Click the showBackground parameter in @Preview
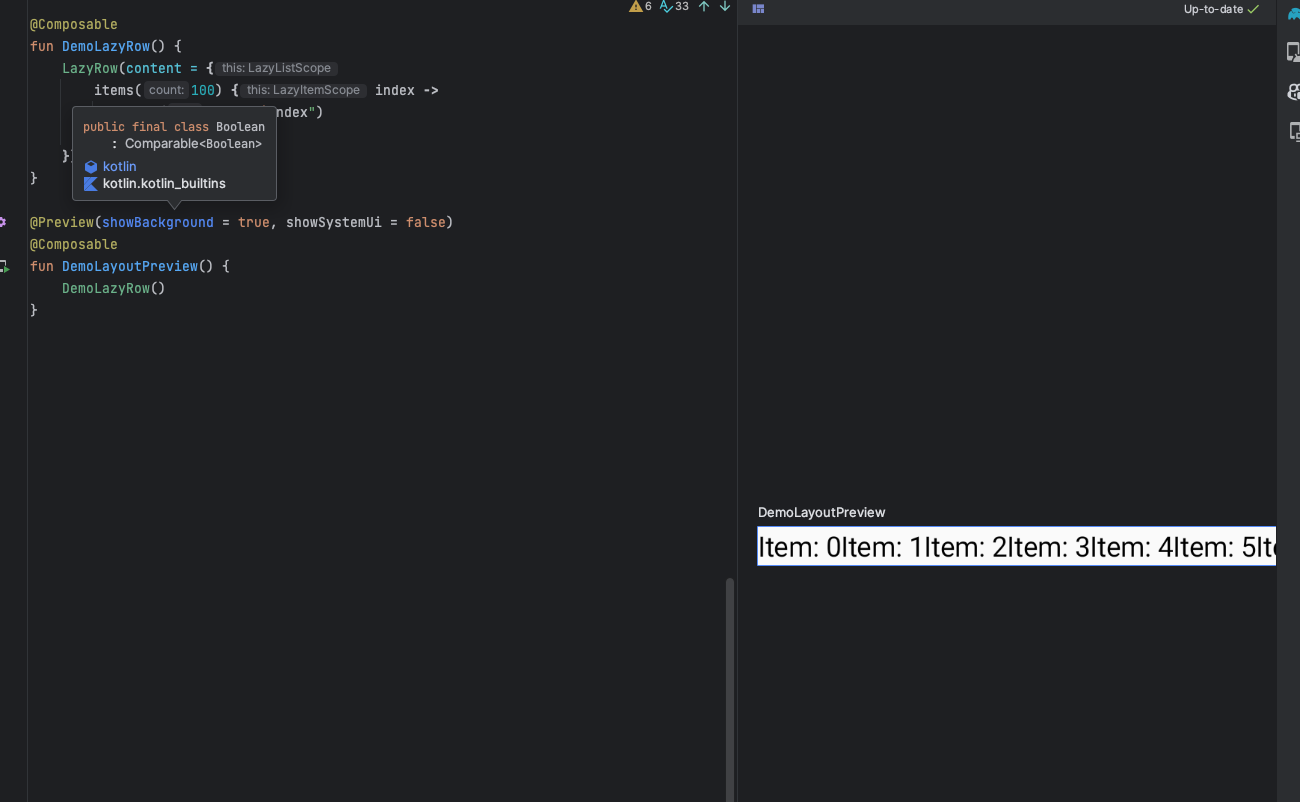The height and width of the screenshot is (802, 1300). tap(157, 222)
